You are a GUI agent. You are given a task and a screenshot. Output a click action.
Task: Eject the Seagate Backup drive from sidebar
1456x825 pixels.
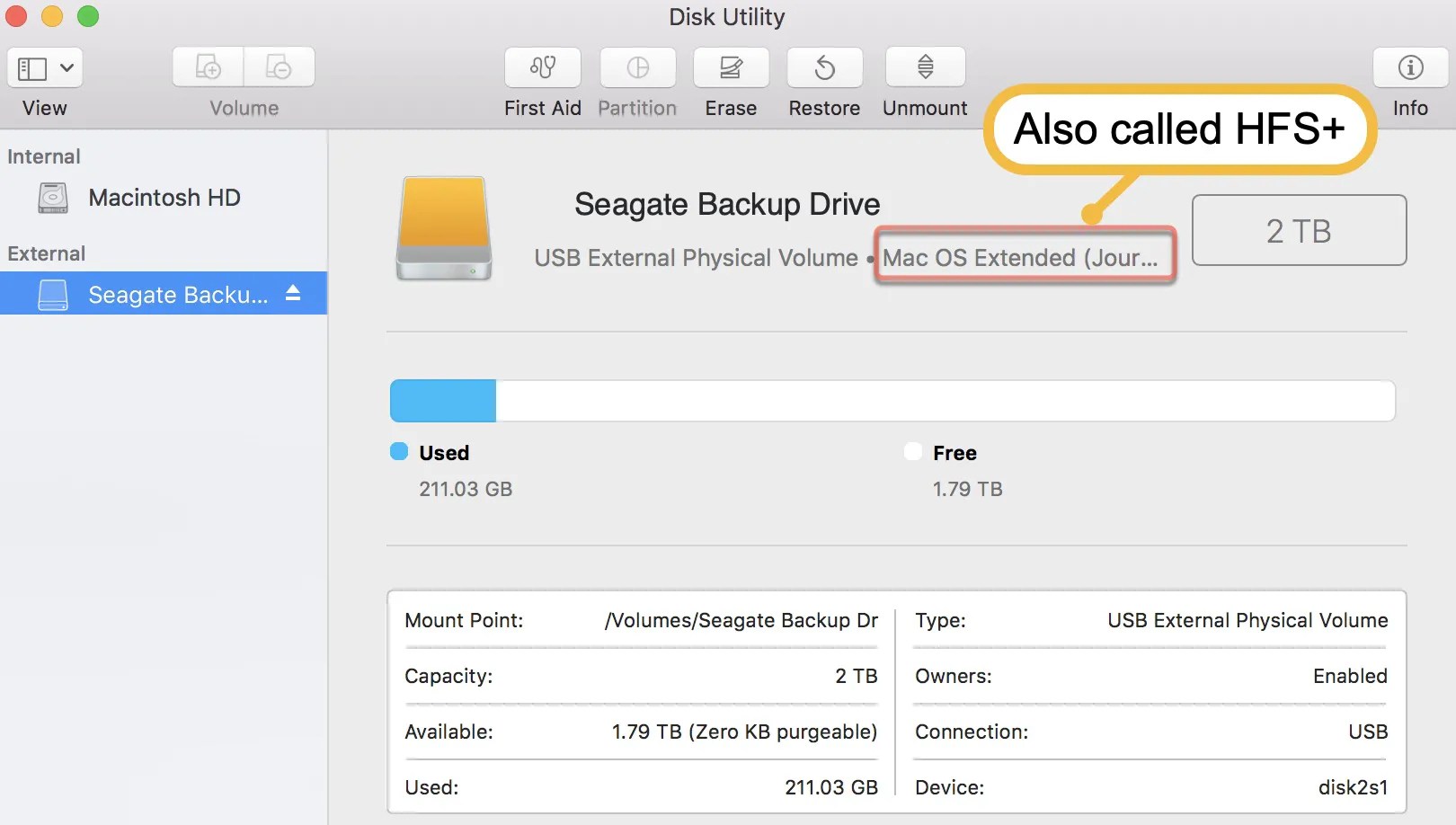pyautogui.click(x=294, y=293)
